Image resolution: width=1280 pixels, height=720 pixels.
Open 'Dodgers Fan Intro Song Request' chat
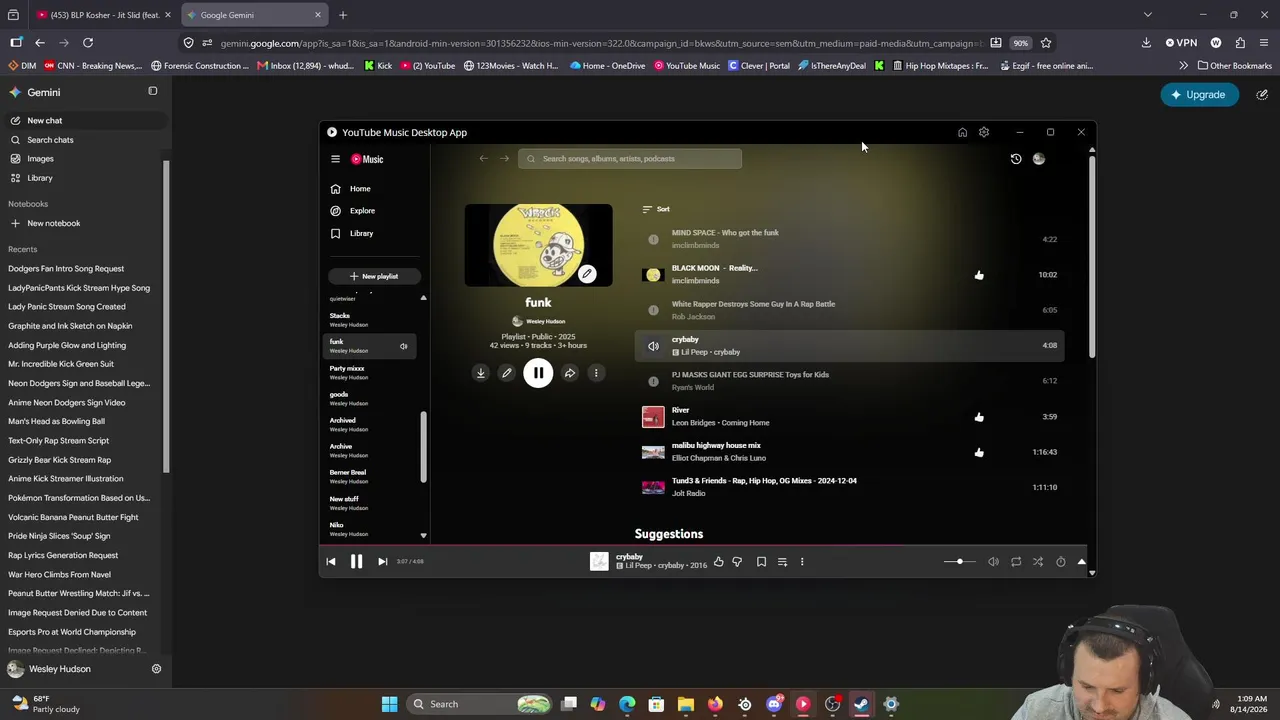(66, 269)
